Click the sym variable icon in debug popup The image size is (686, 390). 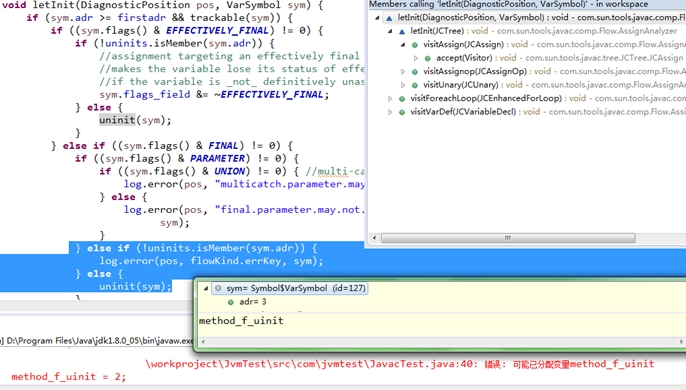point(218,288)
